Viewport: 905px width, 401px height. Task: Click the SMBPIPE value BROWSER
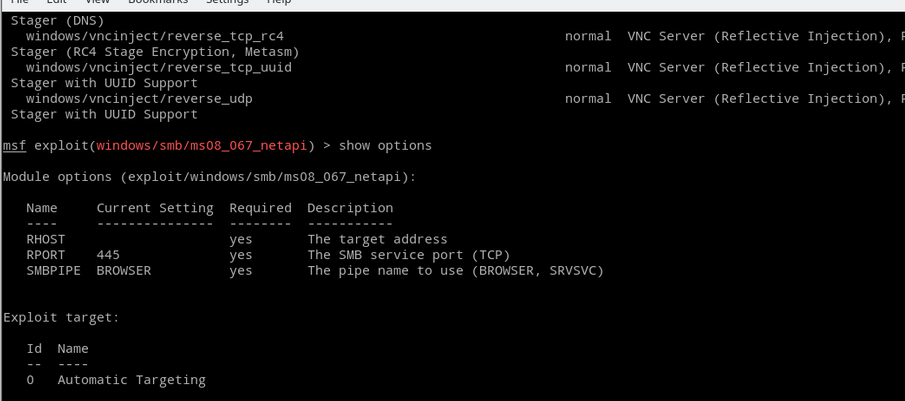(x=124, y=271)
